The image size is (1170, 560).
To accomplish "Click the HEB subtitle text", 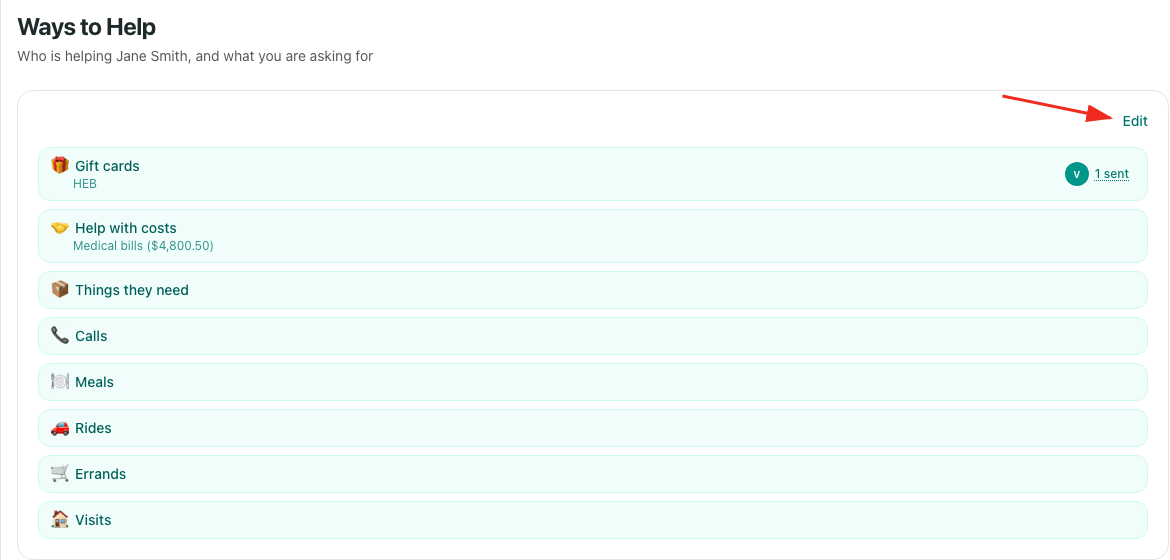I will tap(85, 183).
